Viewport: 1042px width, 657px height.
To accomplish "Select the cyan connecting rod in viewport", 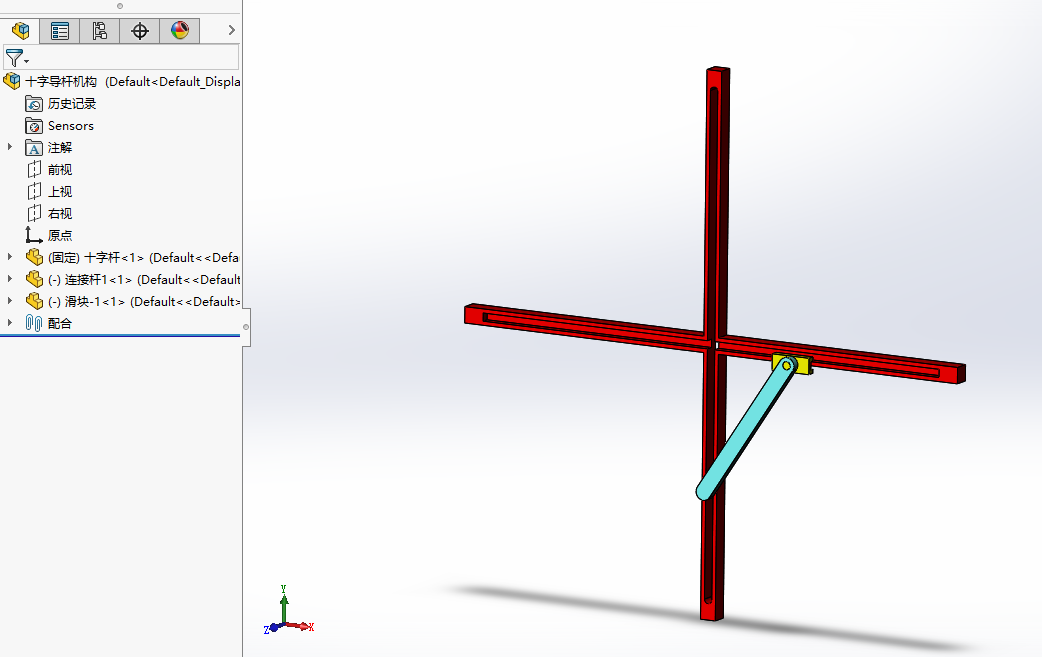I will (x=744, y=432).
